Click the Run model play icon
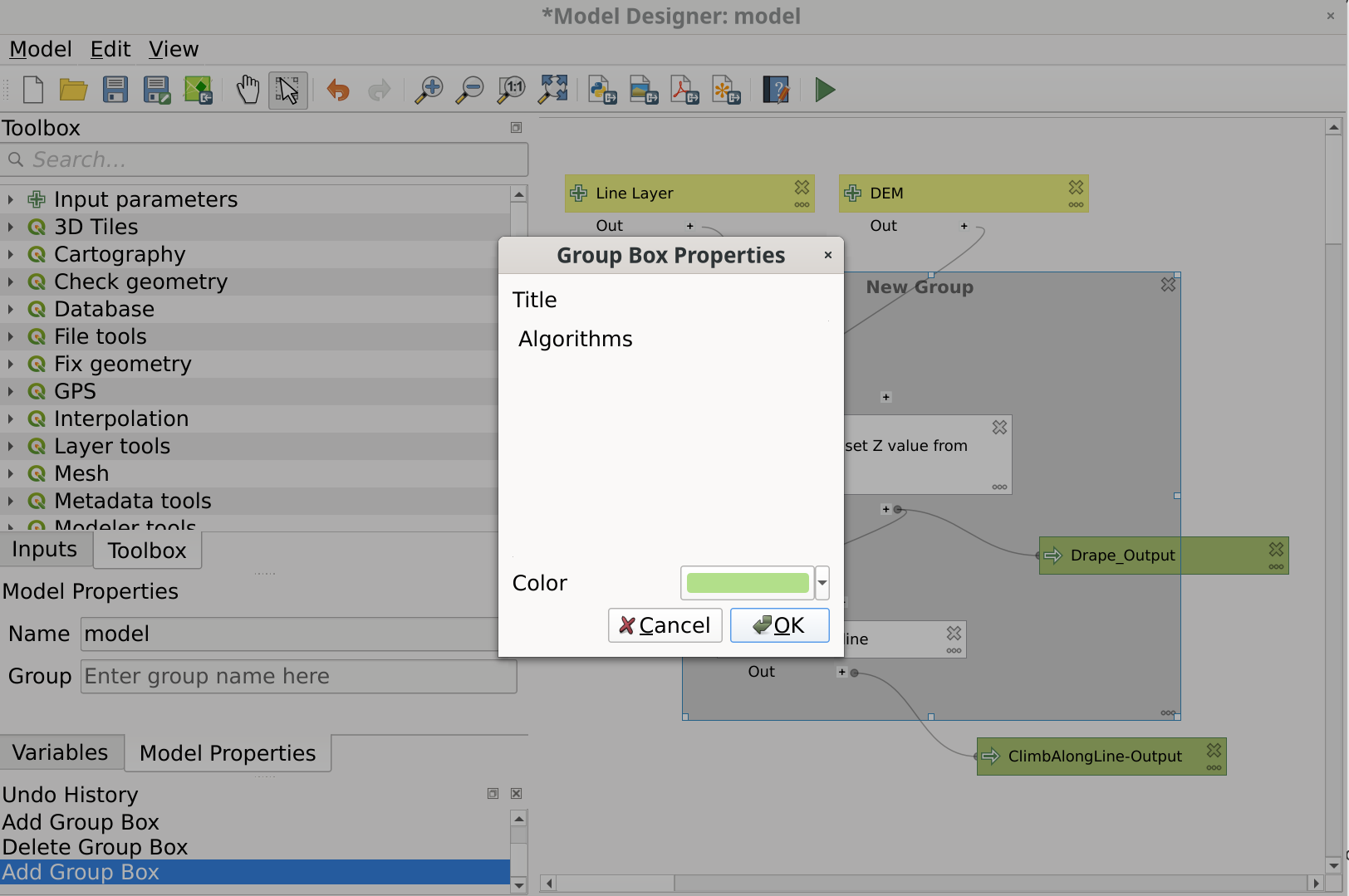1349x896 pixels. [824, 90]
